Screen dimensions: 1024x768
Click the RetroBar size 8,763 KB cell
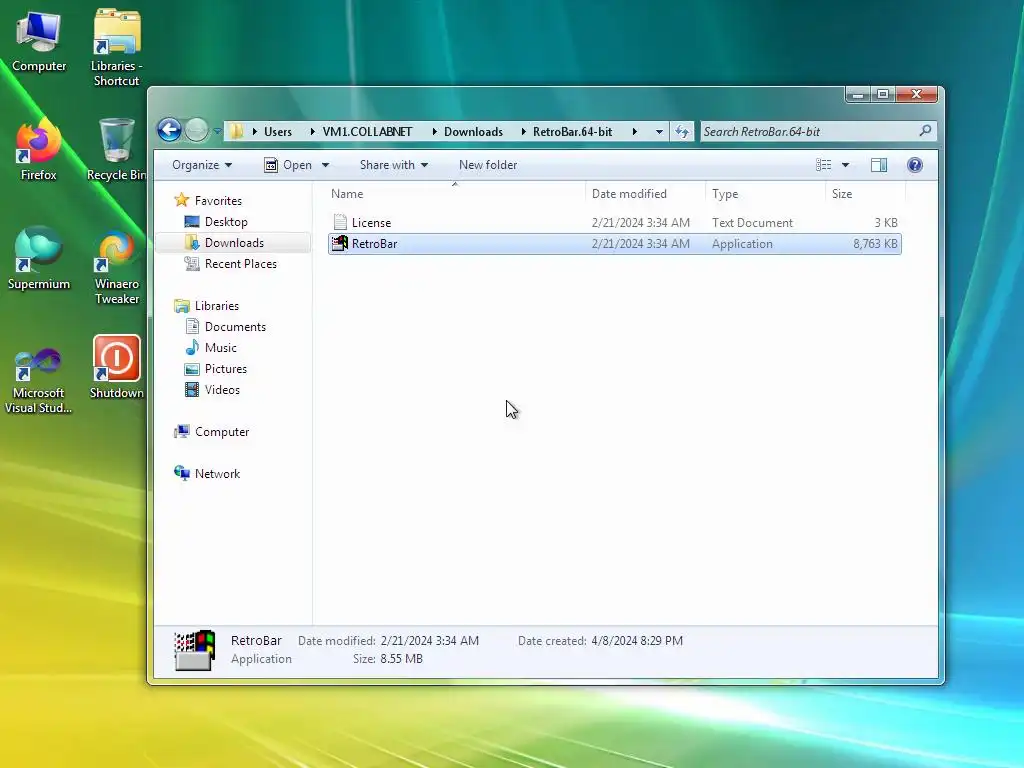875,244
